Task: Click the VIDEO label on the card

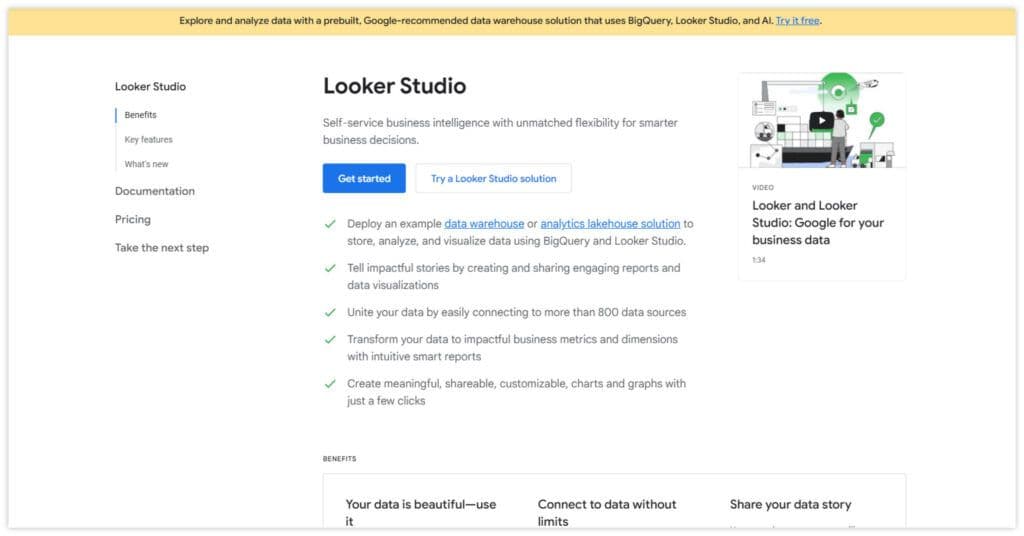Action: (x=763, y=187)
